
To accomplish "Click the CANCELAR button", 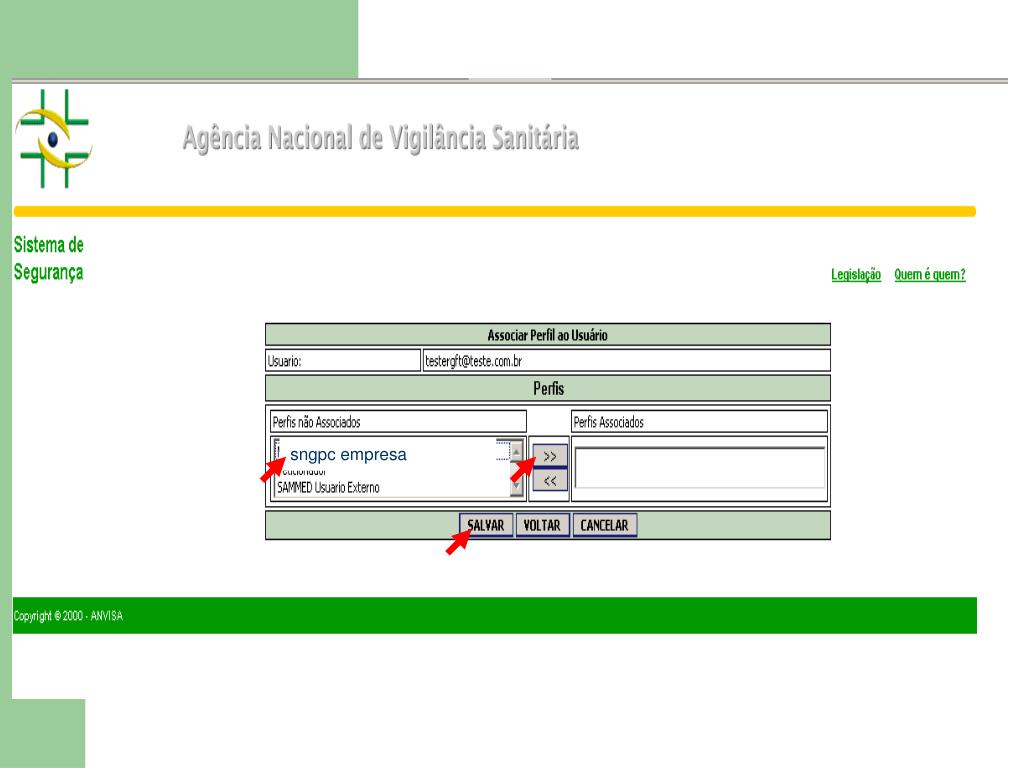I will coord(604,525).
